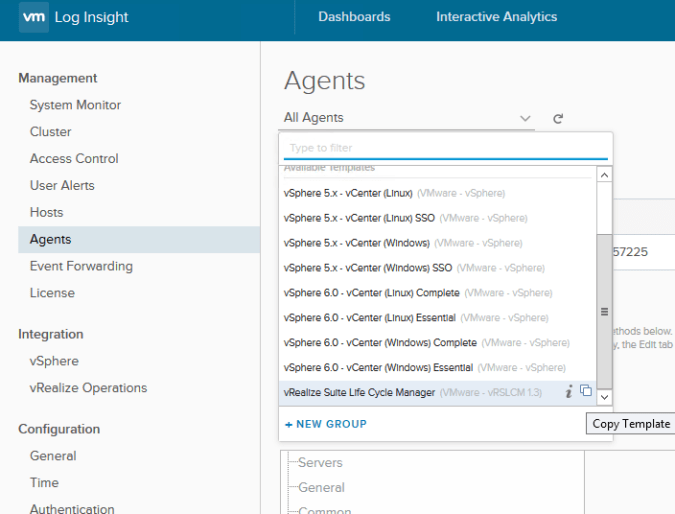Viewport: 675px width, 514px height.
Task: Open vRealize Operations integration
Action: 88,388
